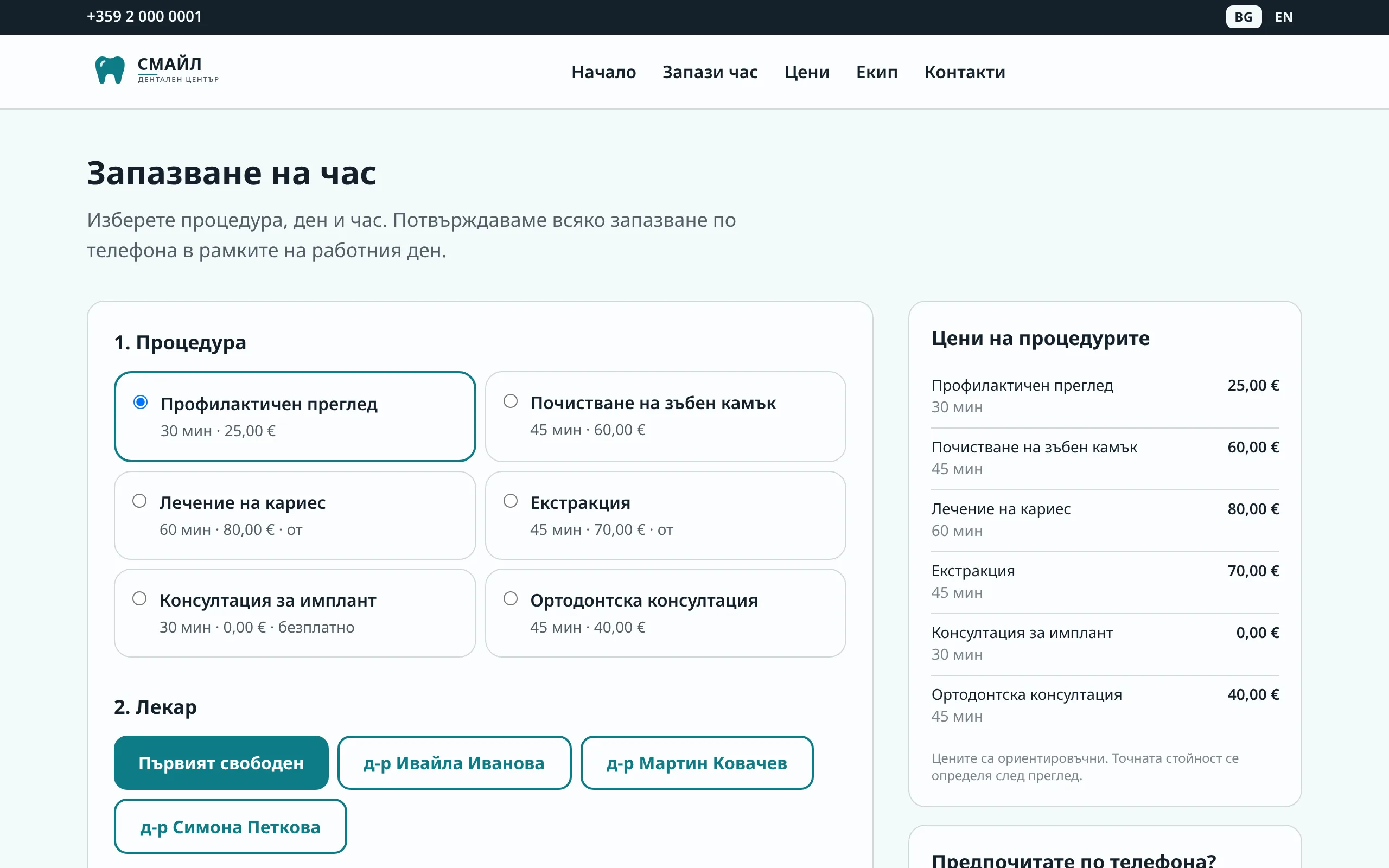The height and width of the screenshot is (868, 1389).
Task: Click the 1. Процедура section heading
Action: [x=180, y=342]
